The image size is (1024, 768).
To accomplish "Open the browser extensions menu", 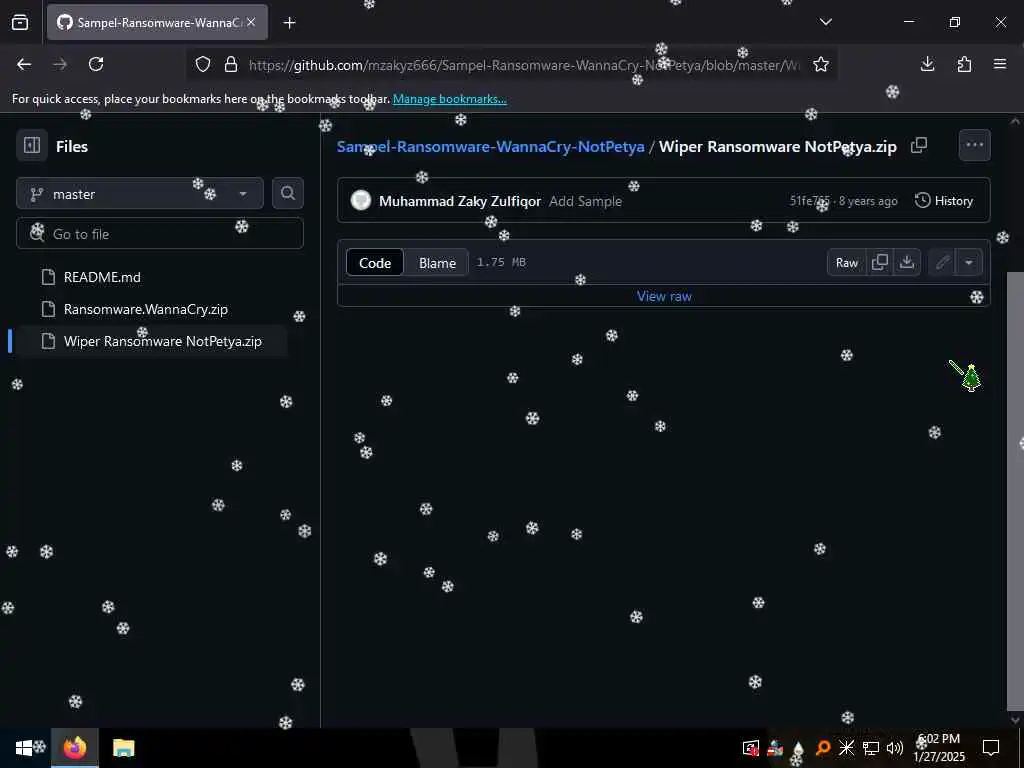I will 964,64.
